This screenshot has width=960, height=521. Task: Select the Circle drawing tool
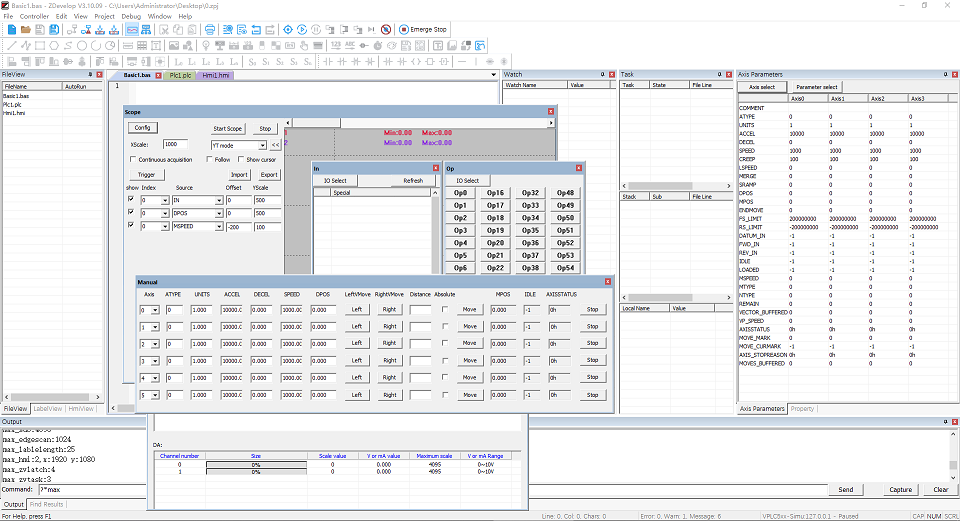tap(82, 45)
